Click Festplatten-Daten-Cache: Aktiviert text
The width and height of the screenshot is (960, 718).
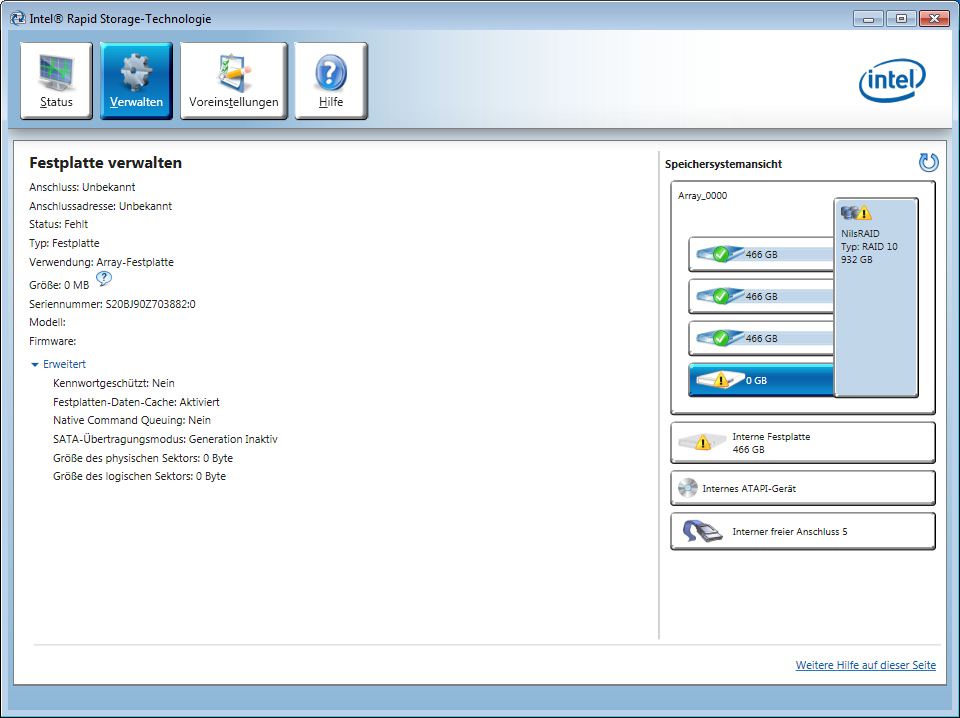[x=136, y=402]
